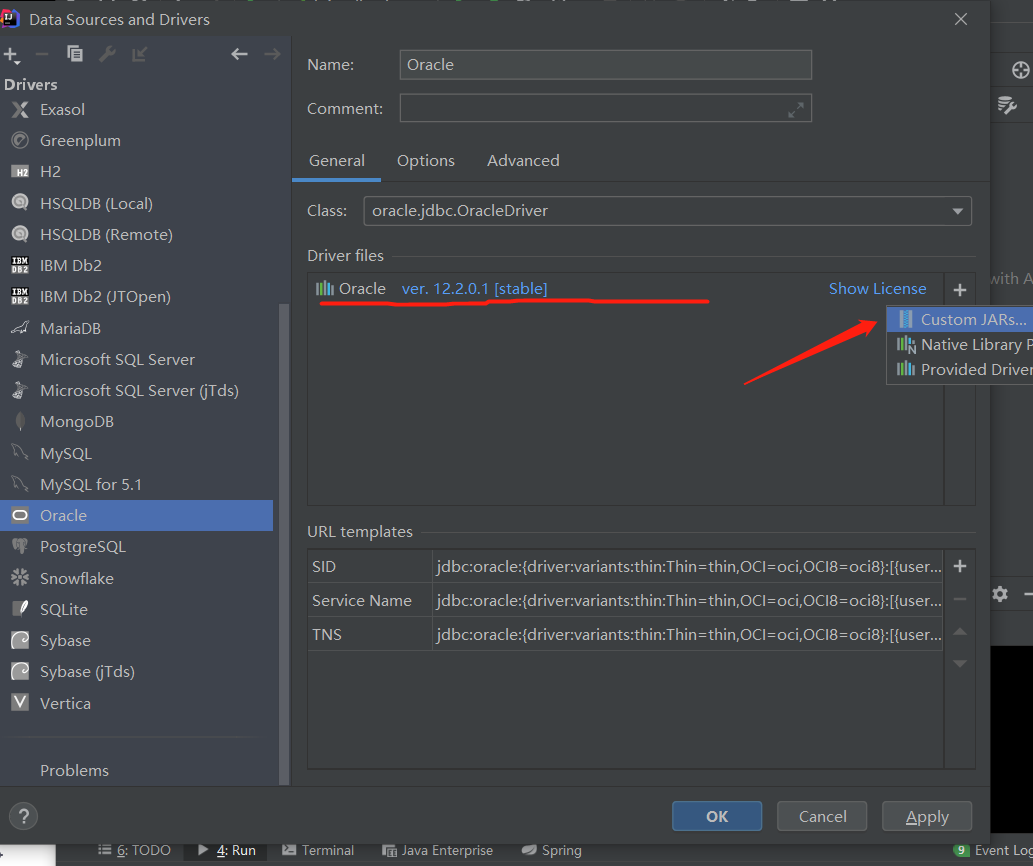This screenshot has height=866, width=1033.
Task: Click the back arrow navigation icon
Action: (239, 54)
